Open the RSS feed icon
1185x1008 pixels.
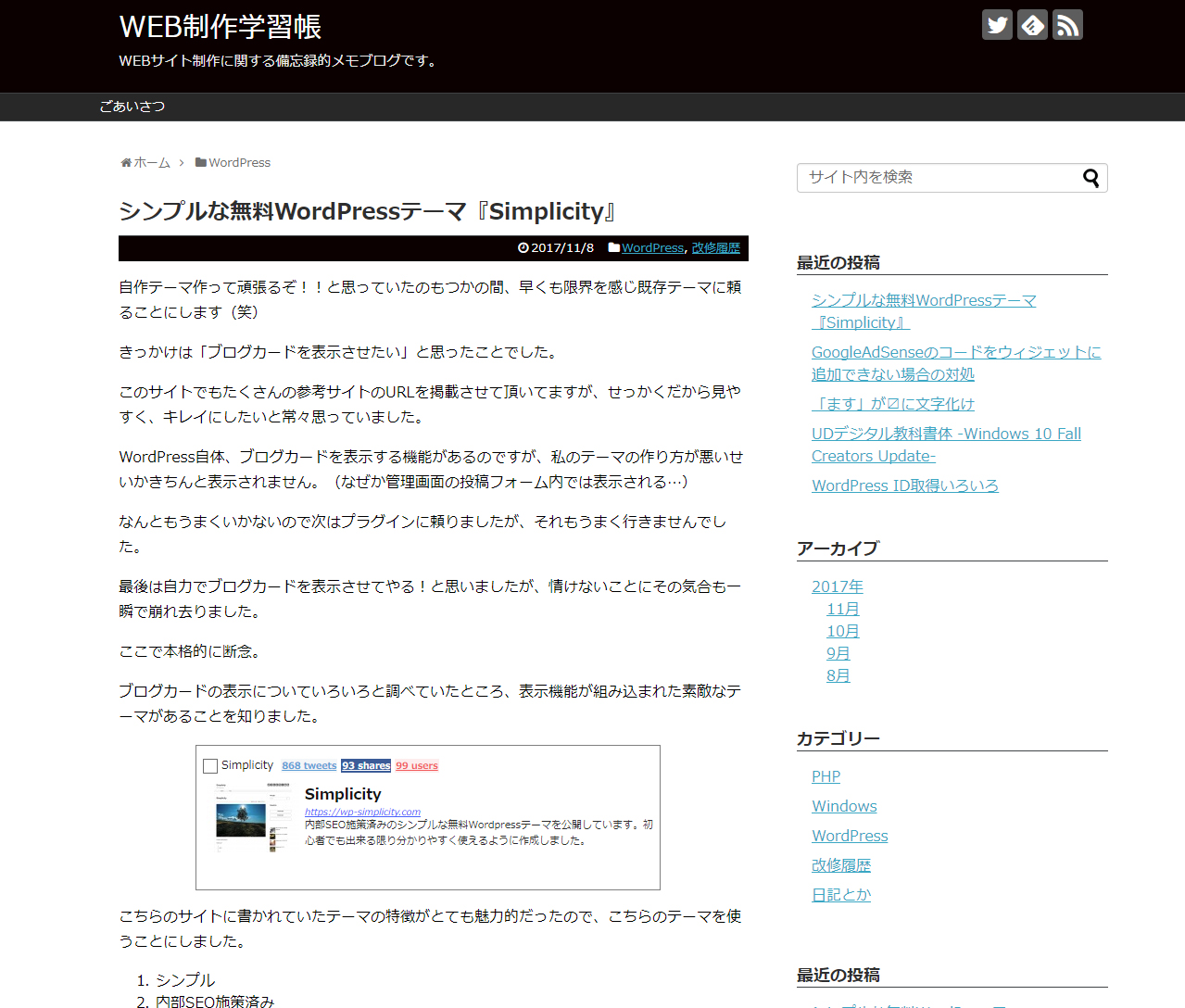coord(1067,25)
